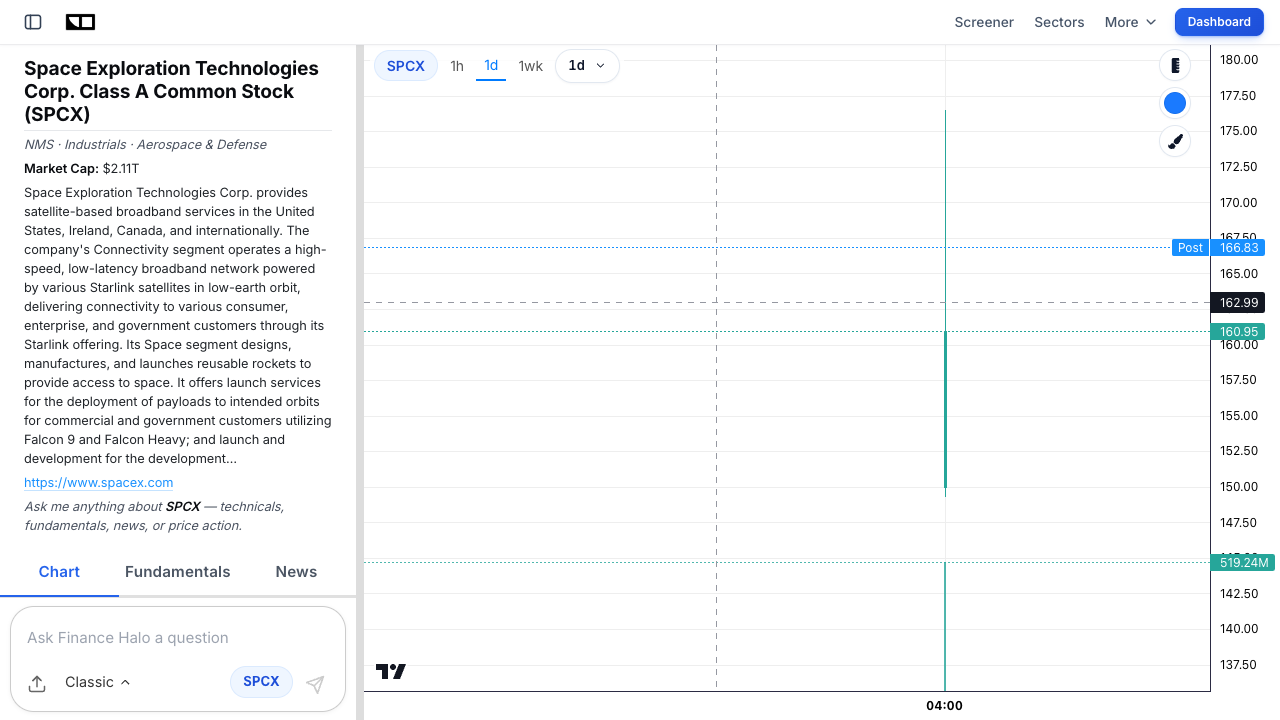This screenshot has height=720, width=1280.
Task: Click the panel resize divider handle
Action: coord(360,382)
